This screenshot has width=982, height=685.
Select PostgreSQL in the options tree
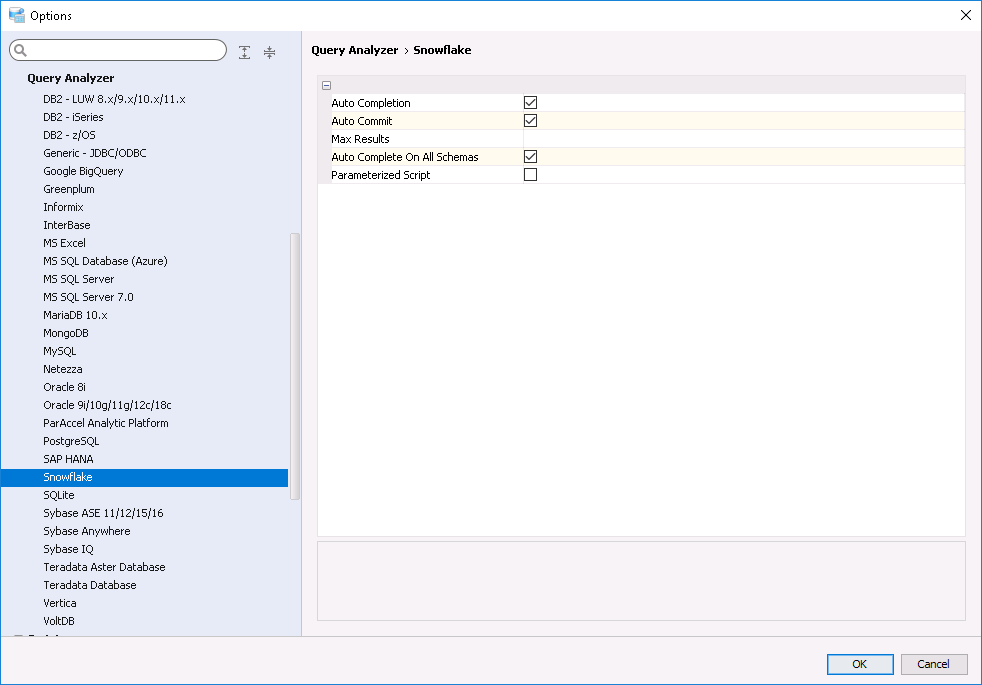coord(71,441)
